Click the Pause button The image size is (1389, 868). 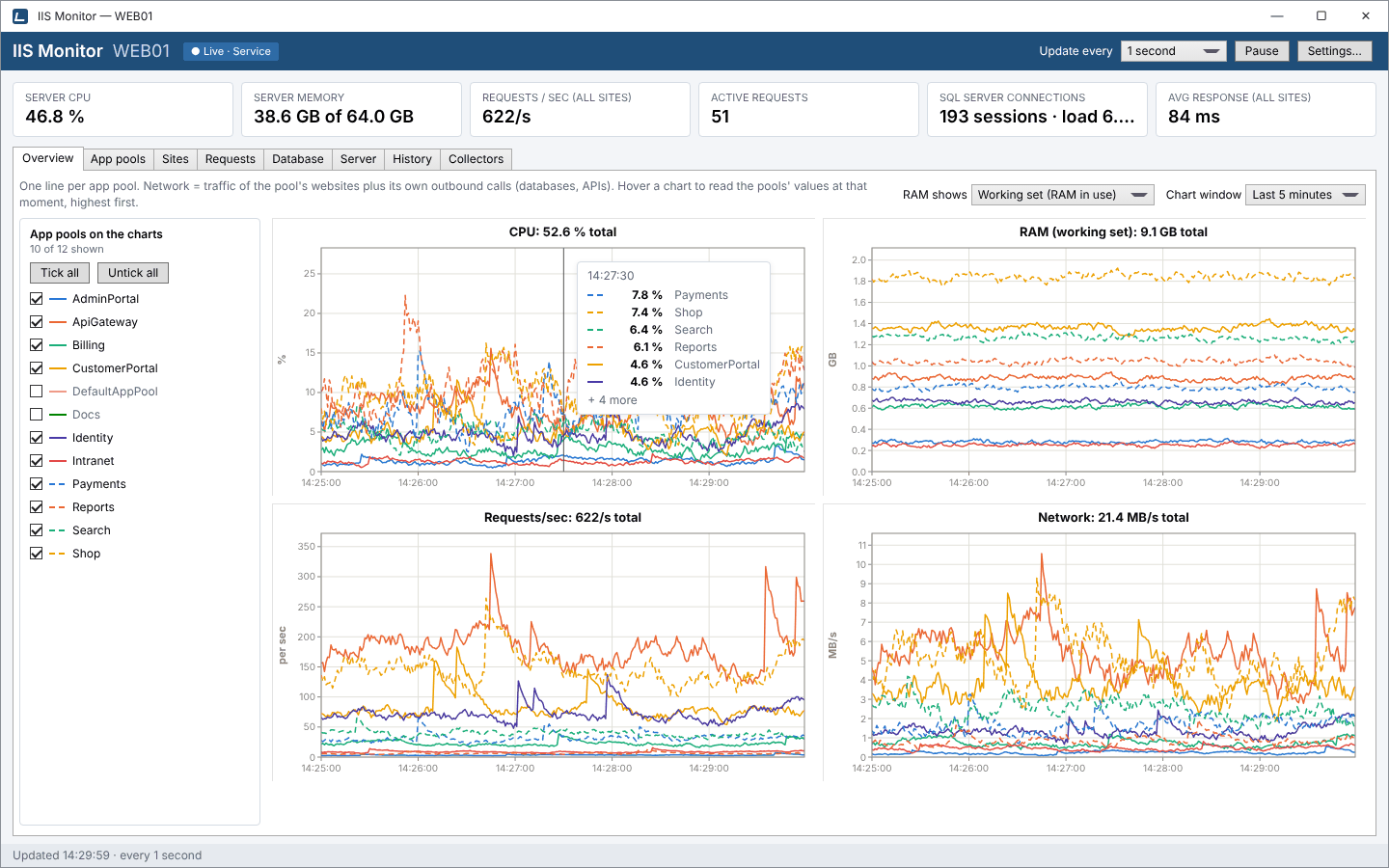(1261, 51)
